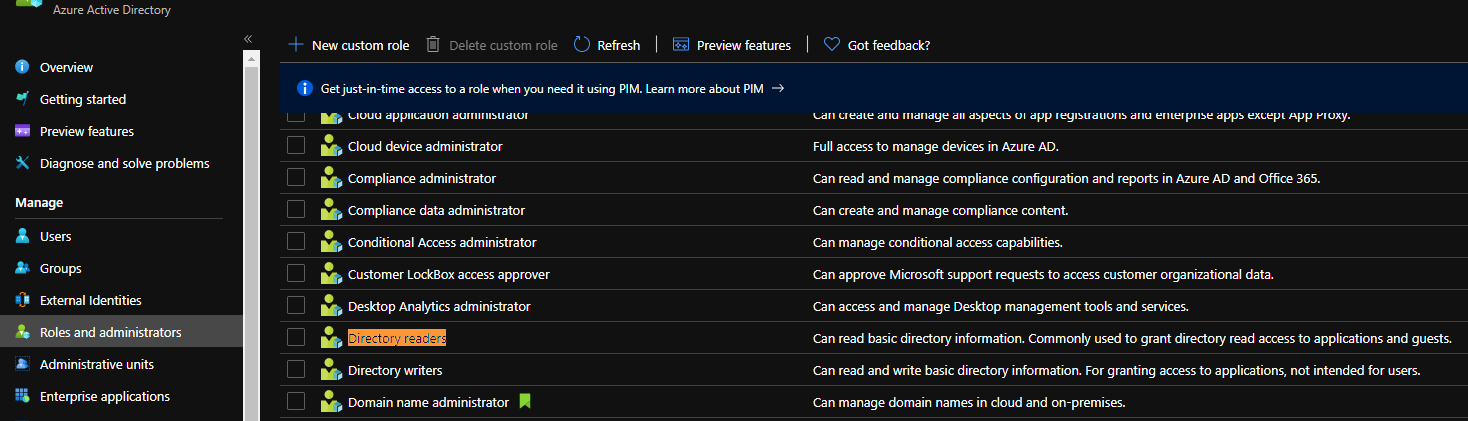Click the role icon beside Domain name administrator
1468x421 pixels.
coord(331,402)
